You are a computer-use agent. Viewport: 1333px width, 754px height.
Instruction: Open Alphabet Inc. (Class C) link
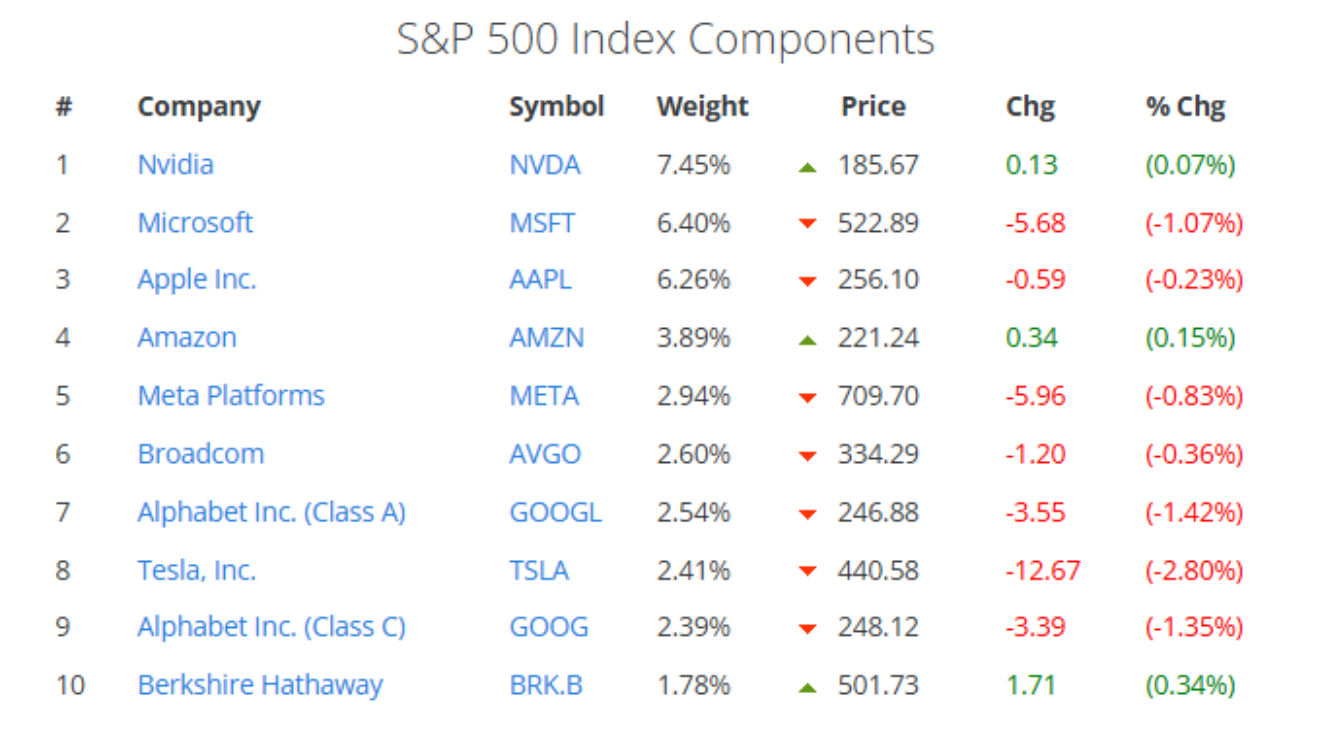click(x=272, y=628)
